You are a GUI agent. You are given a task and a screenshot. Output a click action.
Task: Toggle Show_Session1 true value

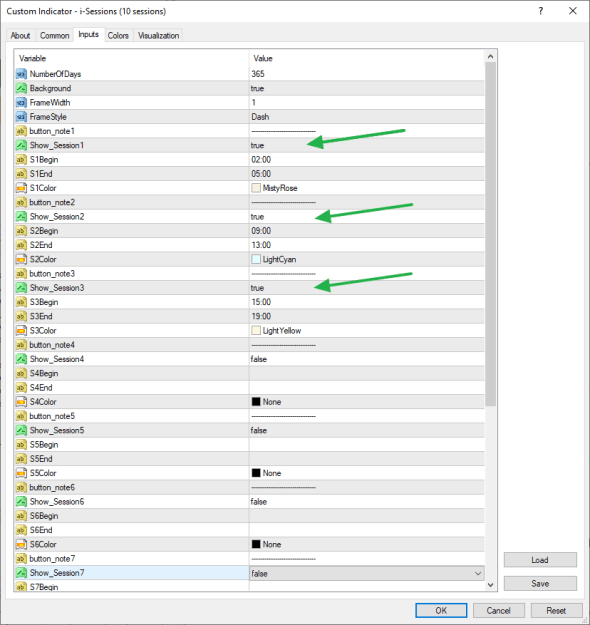[366, 145]
